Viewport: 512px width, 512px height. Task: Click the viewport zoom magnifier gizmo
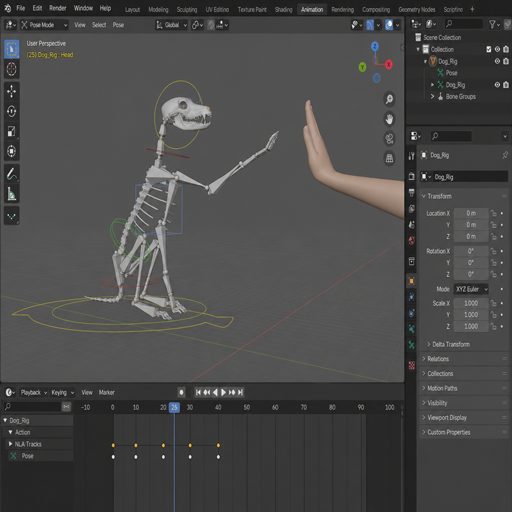(x=389, y=99)
